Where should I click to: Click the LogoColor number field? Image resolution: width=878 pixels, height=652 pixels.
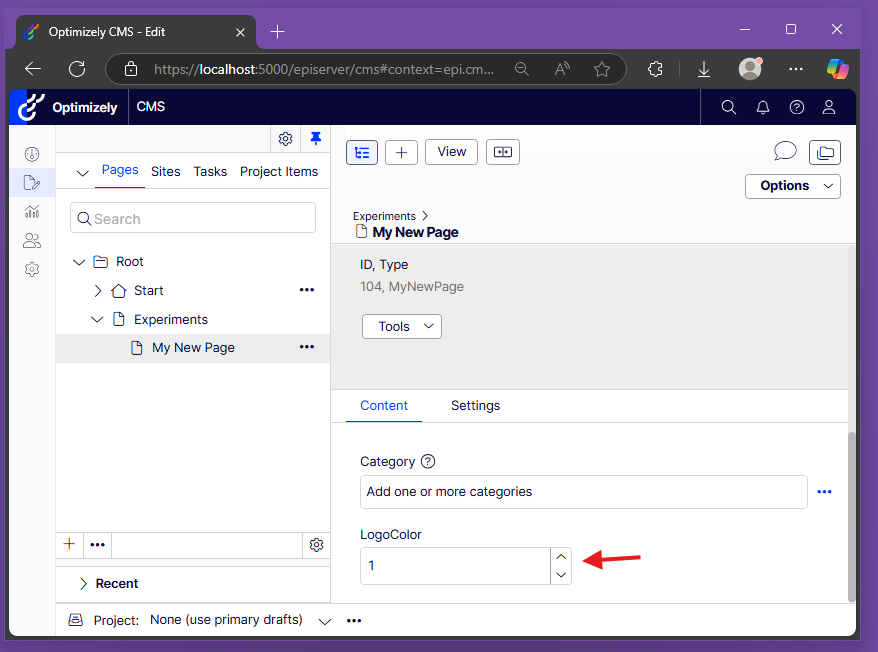pos(455,566)
